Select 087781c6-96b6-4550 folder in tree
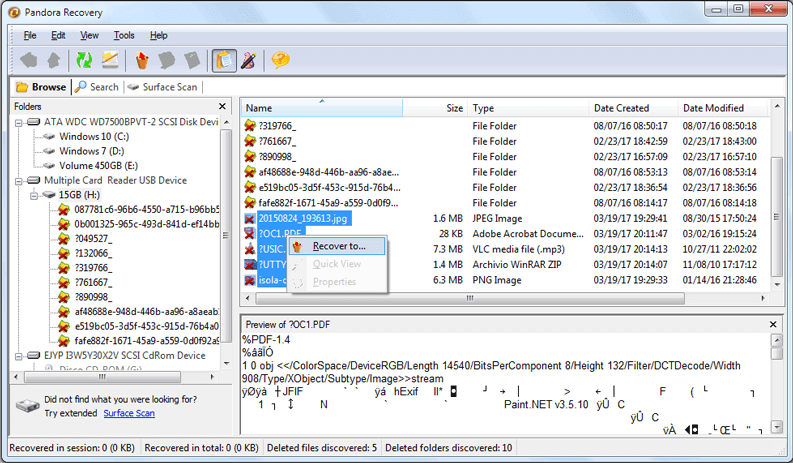The image size is (793, 463). [x=147, y=209]
